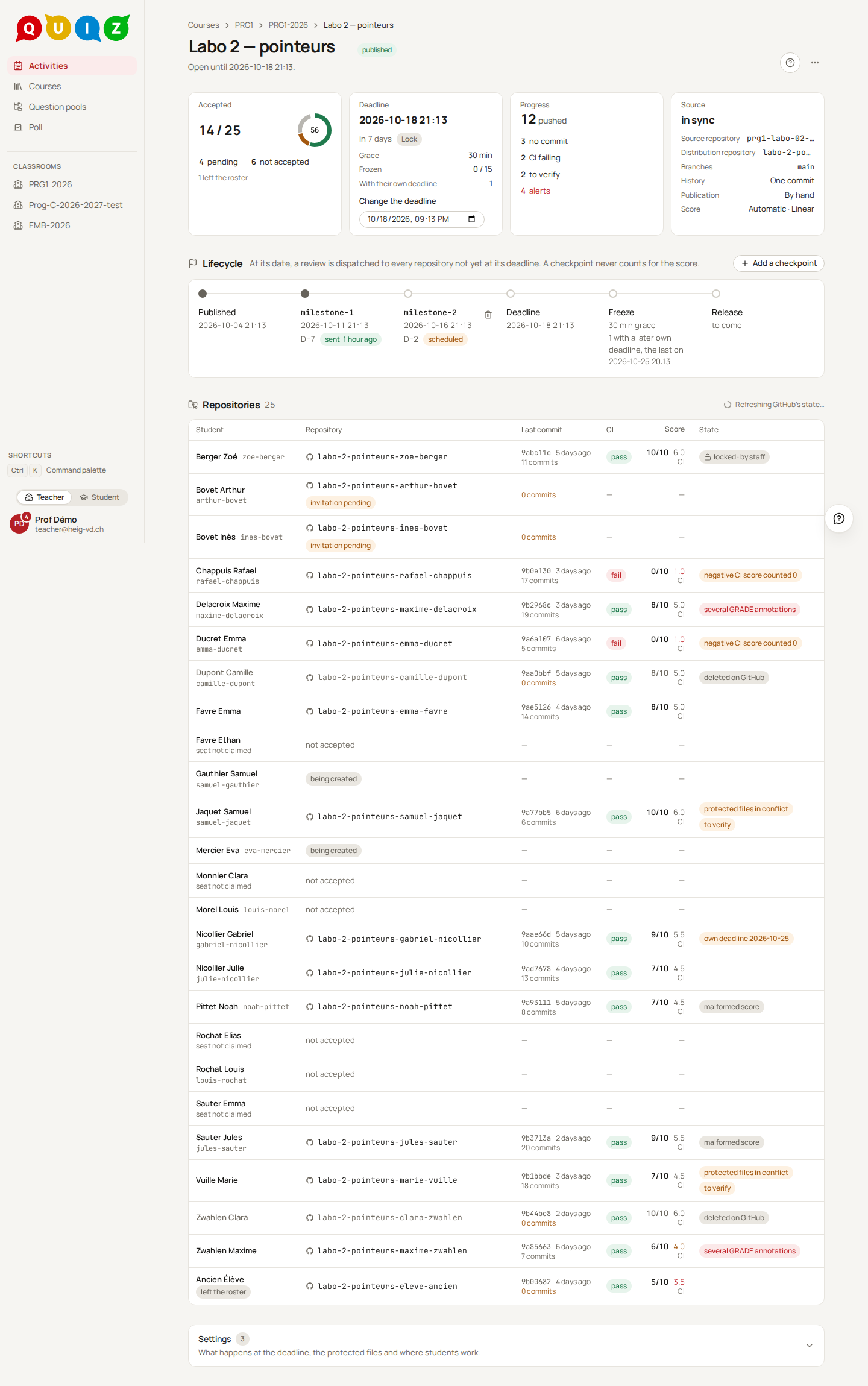Click the Poll icon
Image resolution: width=868 pixels, height=1386 pixels.
pos(18,127)
